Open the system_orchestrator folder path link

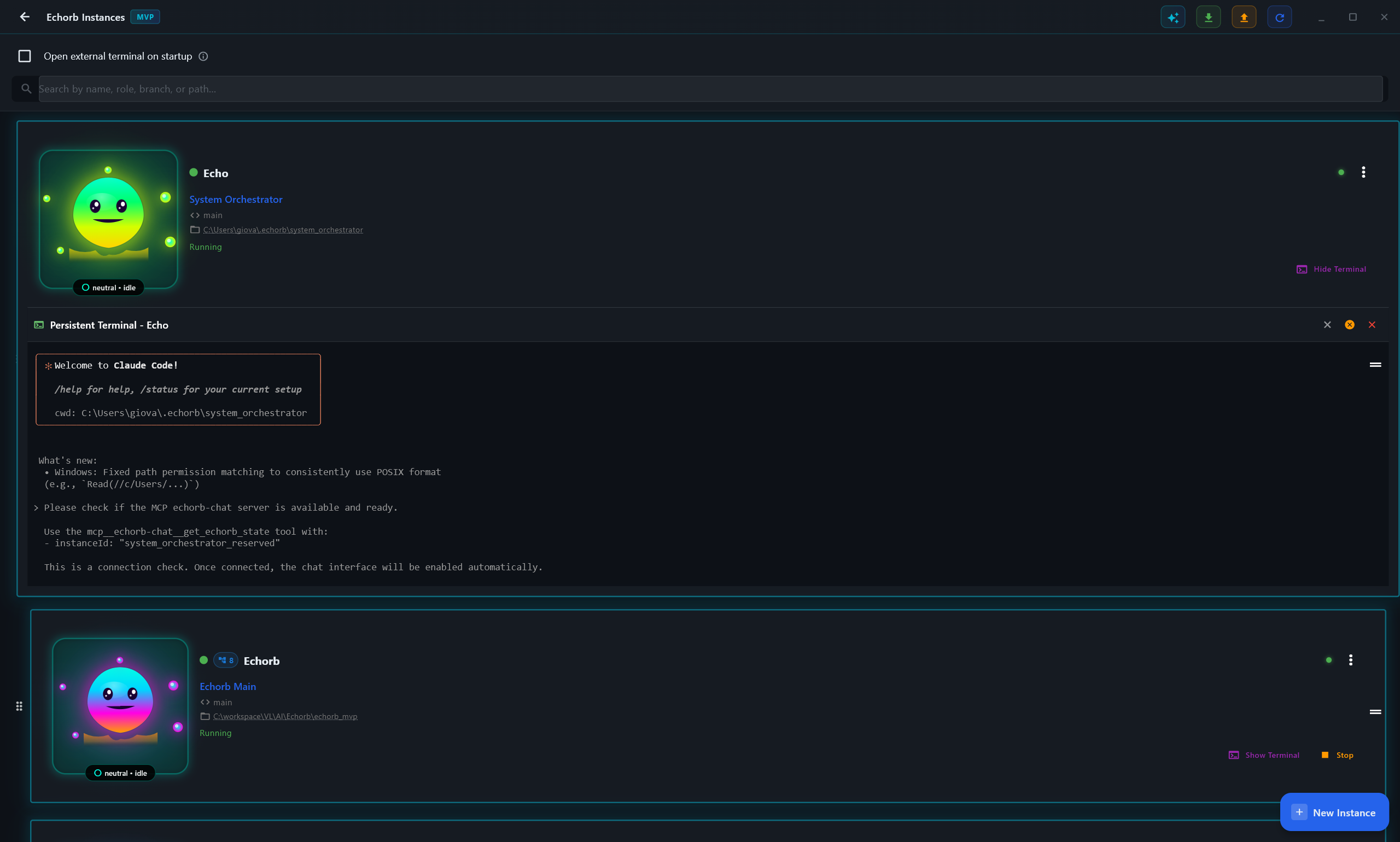283,230
